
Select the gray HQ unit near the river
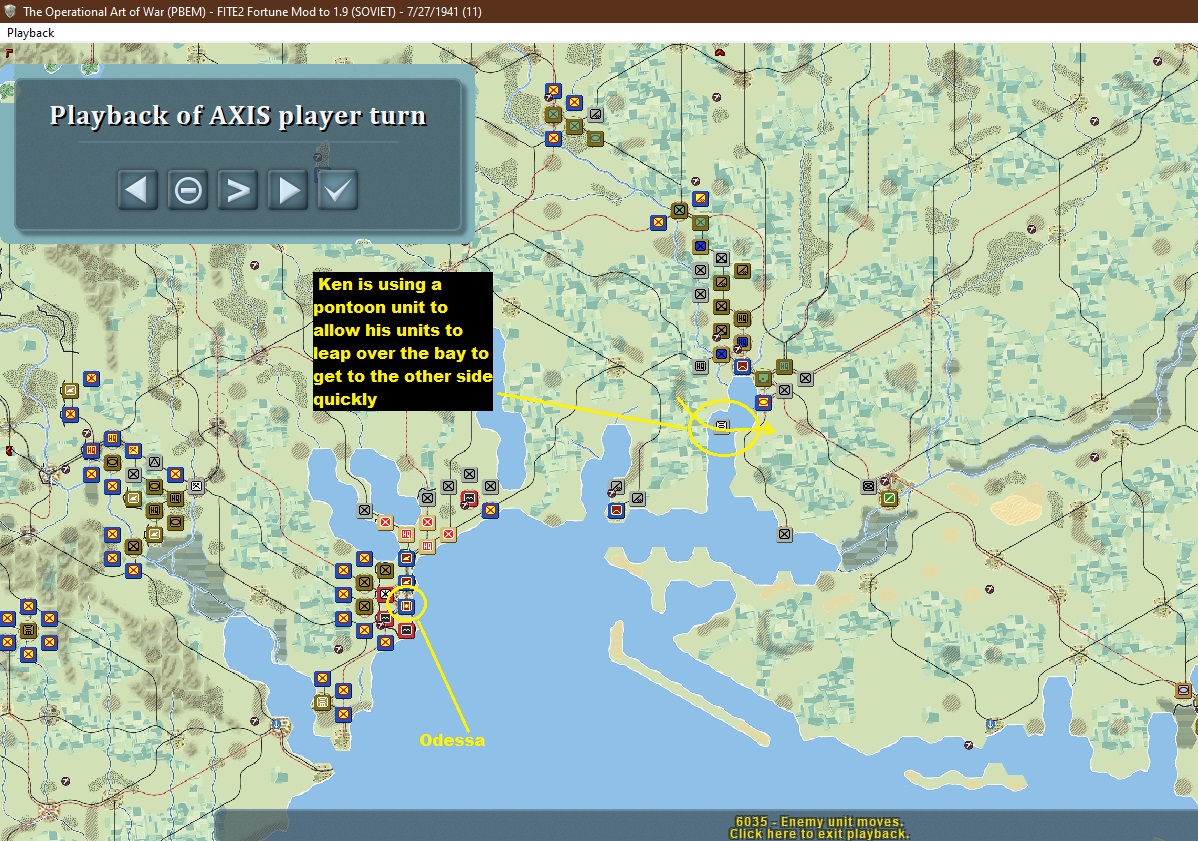coord(701,366)
